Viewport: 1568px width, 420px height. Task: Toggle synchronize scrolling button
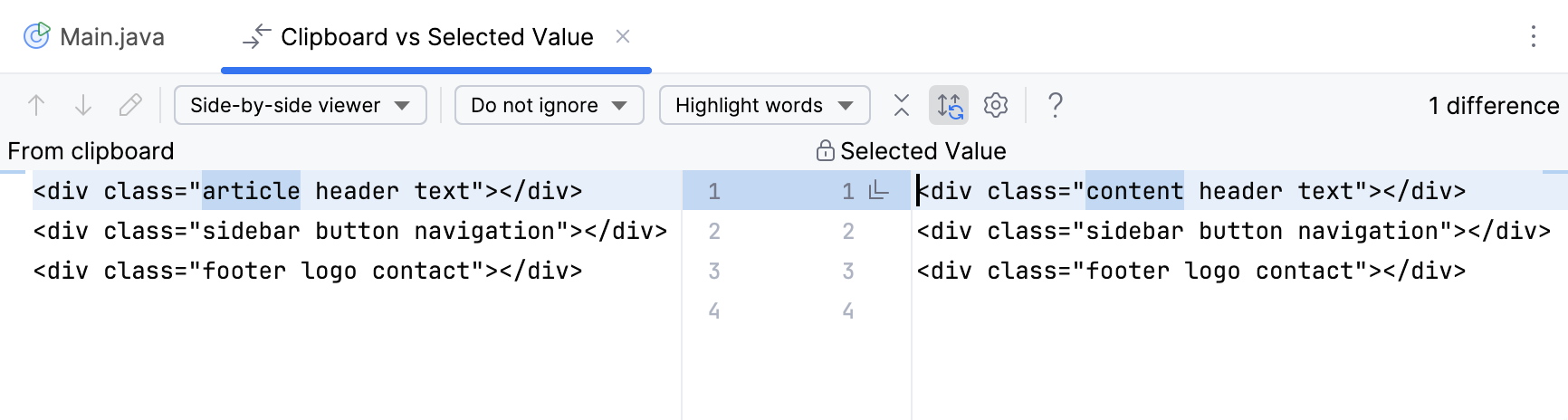(x=949, y=106)
